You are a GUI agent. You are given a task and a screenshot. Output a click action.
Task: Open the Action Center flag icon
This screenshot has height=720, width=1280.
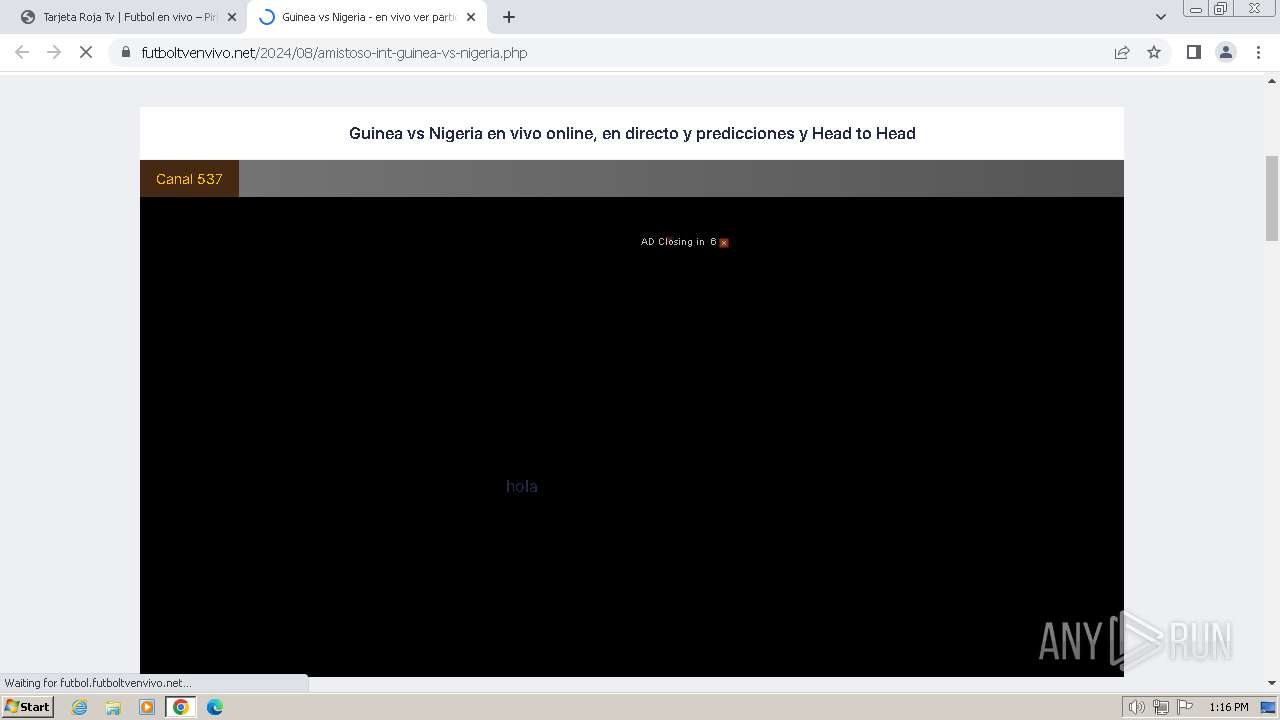(x=1184, y=707)
